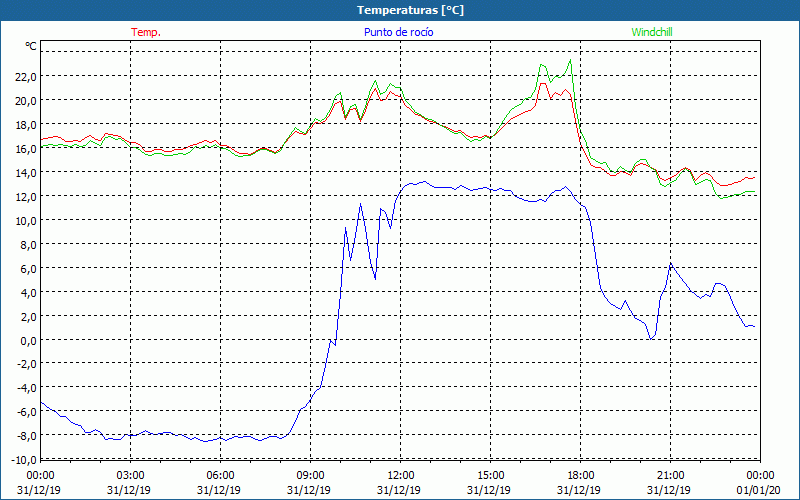Click the 16,0 y-axis value
This screenshot has height=500, width=800.
[27, 148]
